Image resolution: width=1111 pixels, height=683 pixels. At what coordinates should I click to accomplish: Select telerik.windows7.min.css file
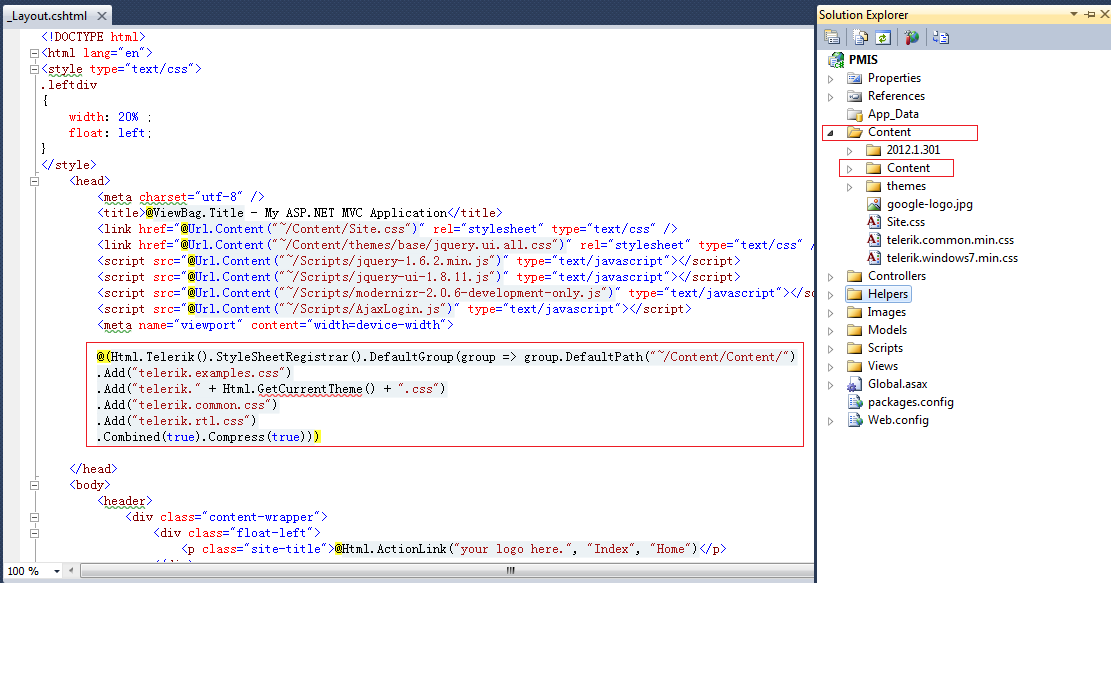pos(943,258)
